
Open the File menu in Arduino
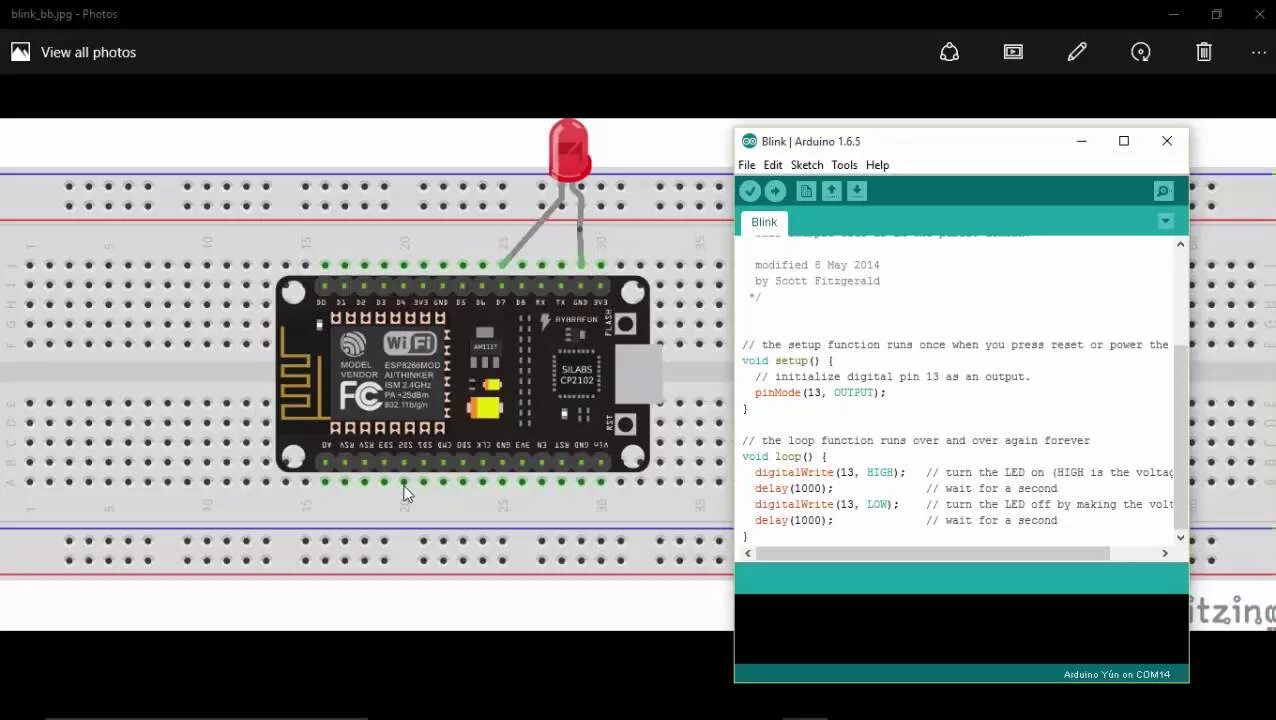coord(746,165)
